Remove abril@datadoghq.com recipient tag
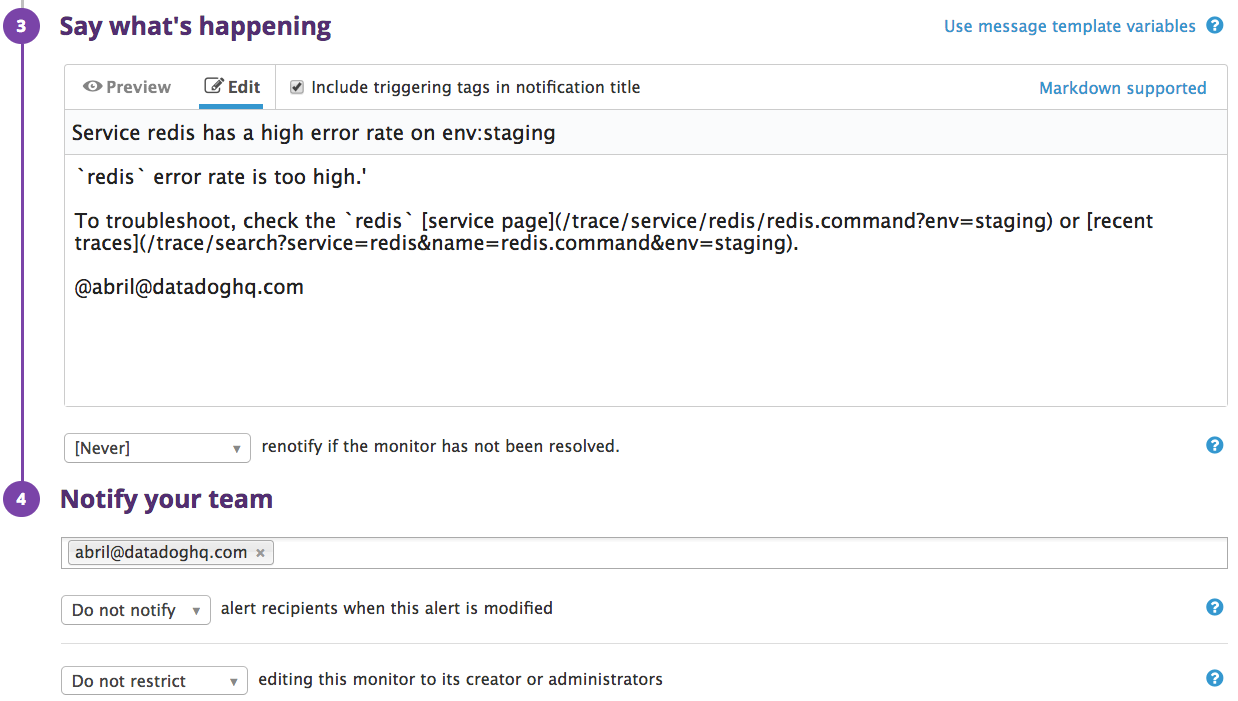This screenshot has width=1238, height=701. [260, 552]
